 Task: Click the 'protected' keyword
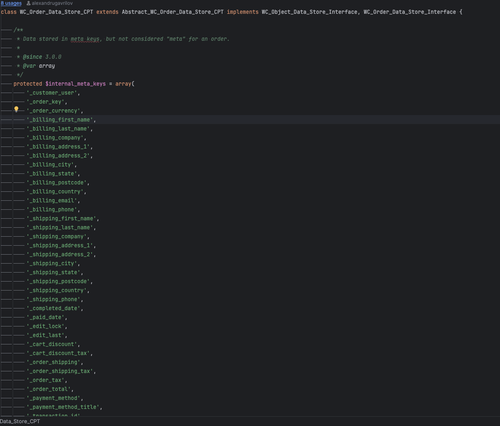[x=28, y=84]
